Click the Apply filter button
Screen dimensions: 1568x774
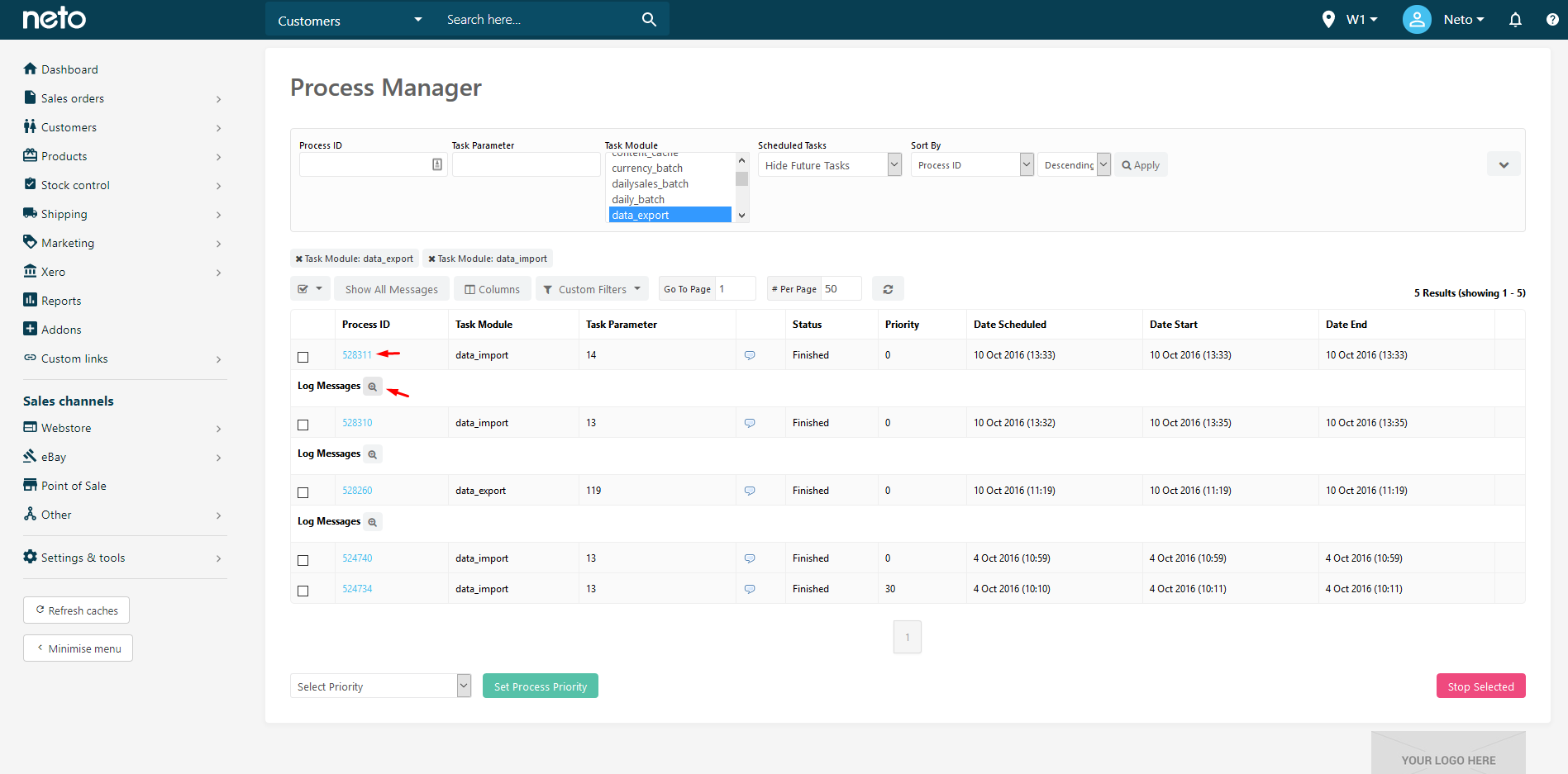[1141, 165]
